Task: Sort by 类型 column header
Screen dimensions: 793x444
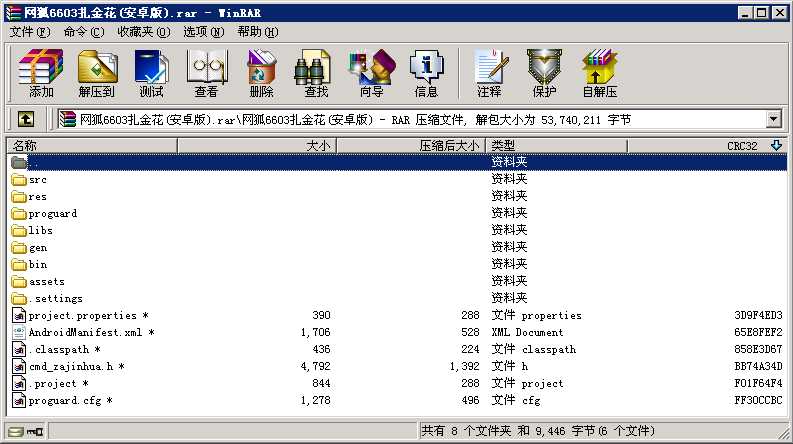Action: click(556, 146)
